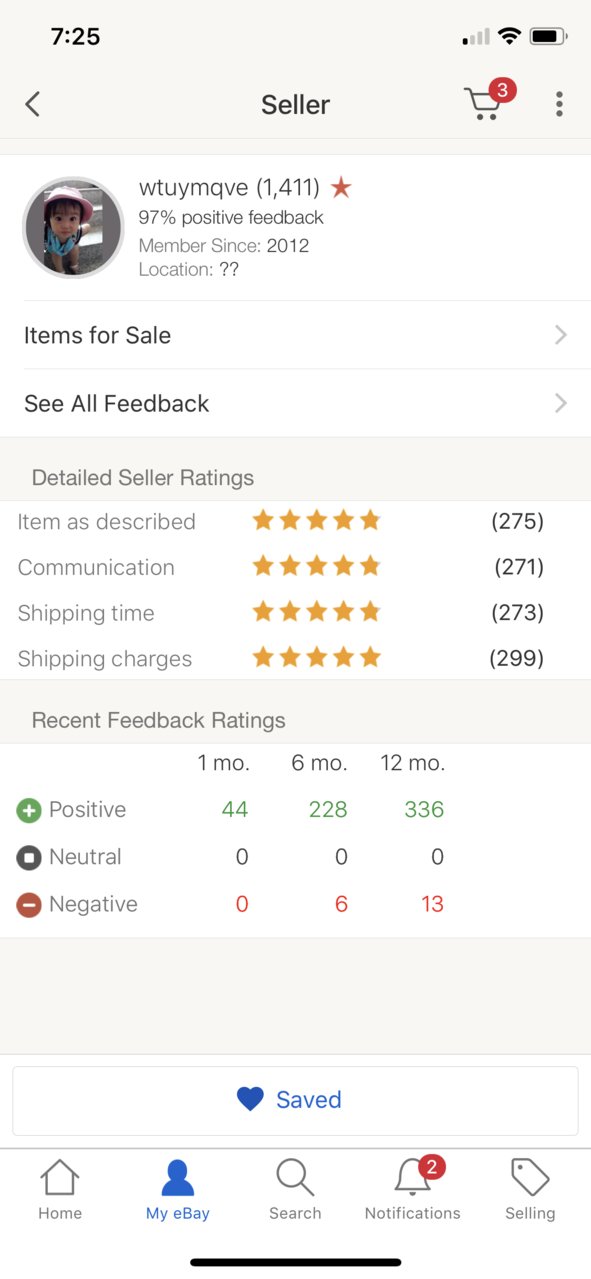
Task: Open the Selling tab
Action: tap(530, 1190)
